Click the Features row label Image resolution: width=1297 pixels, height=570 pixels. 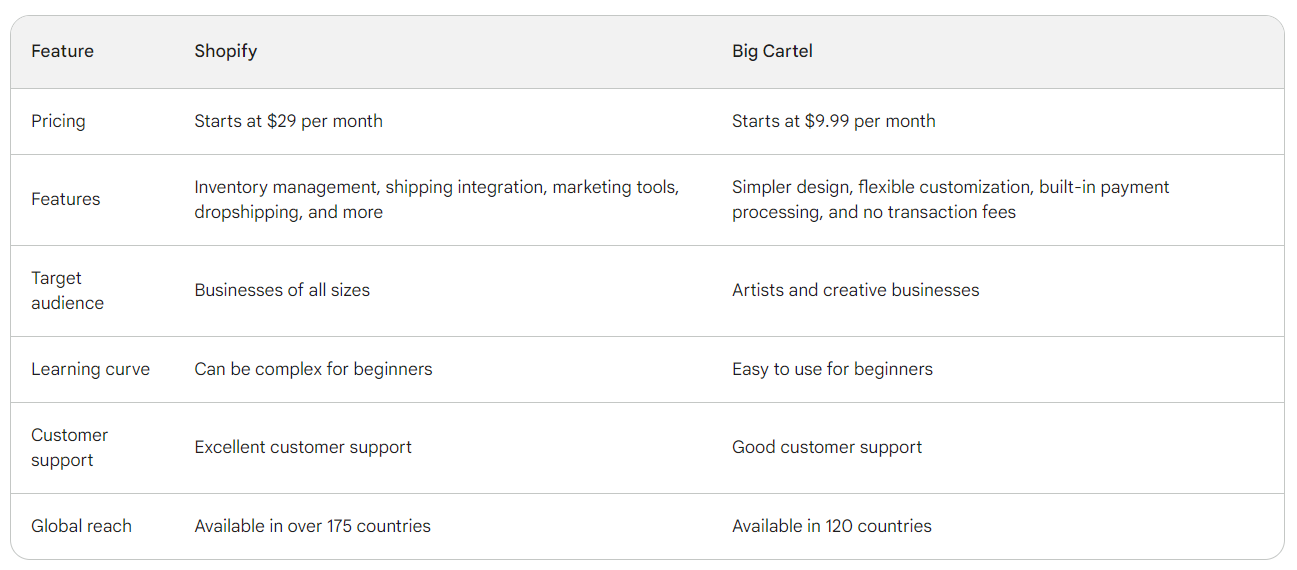[x=65, y=199]
